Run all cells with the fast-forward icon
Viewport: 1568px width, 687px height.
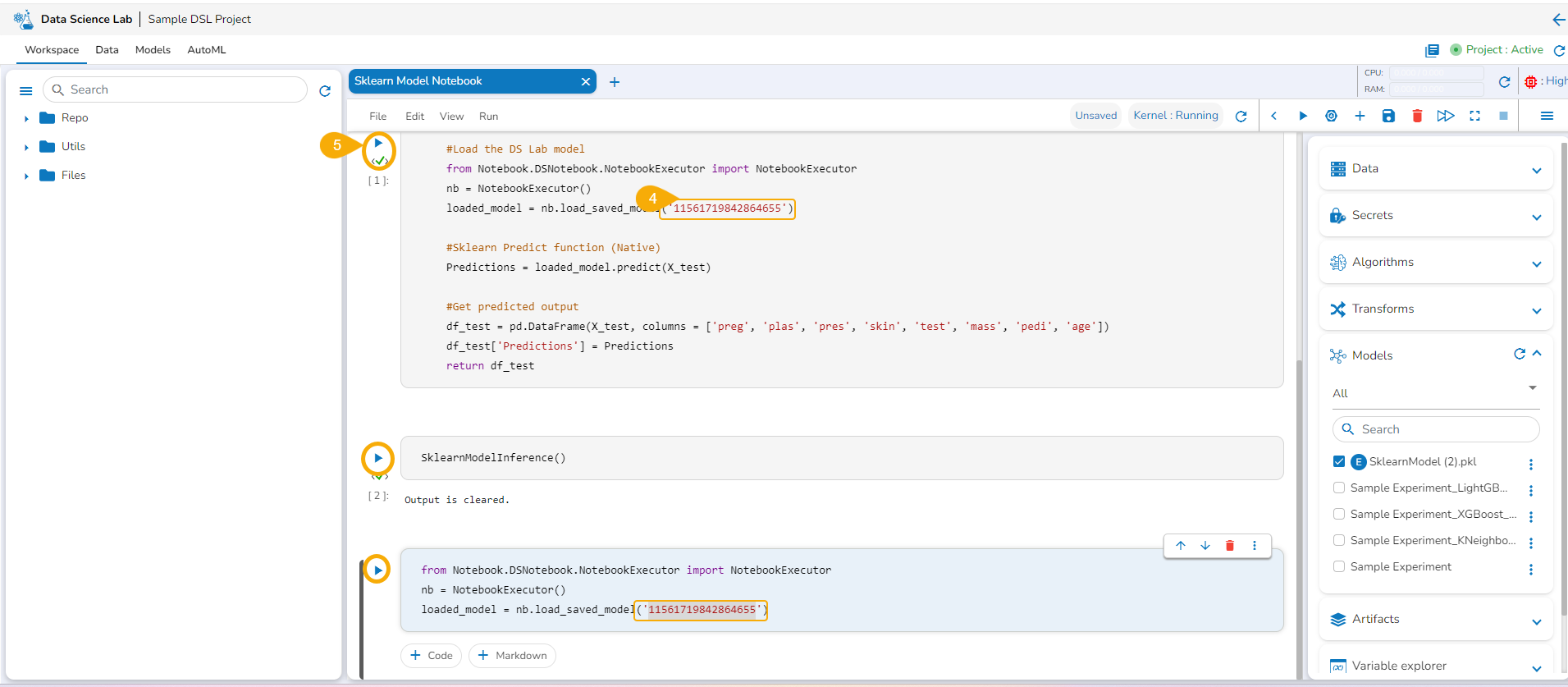coord(1446,116)
